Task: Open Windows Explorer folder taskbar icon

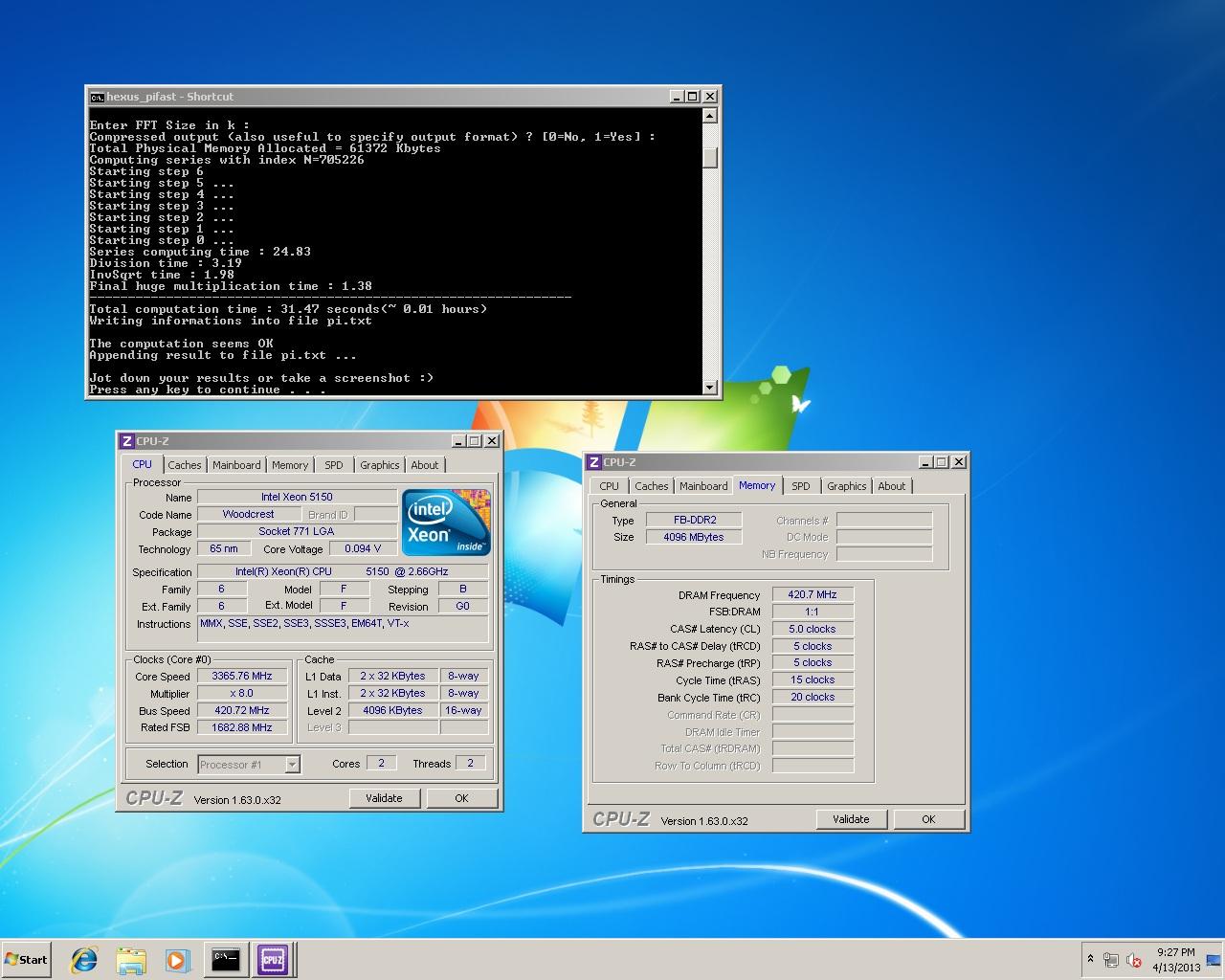Action: click(x=131, y=959)
